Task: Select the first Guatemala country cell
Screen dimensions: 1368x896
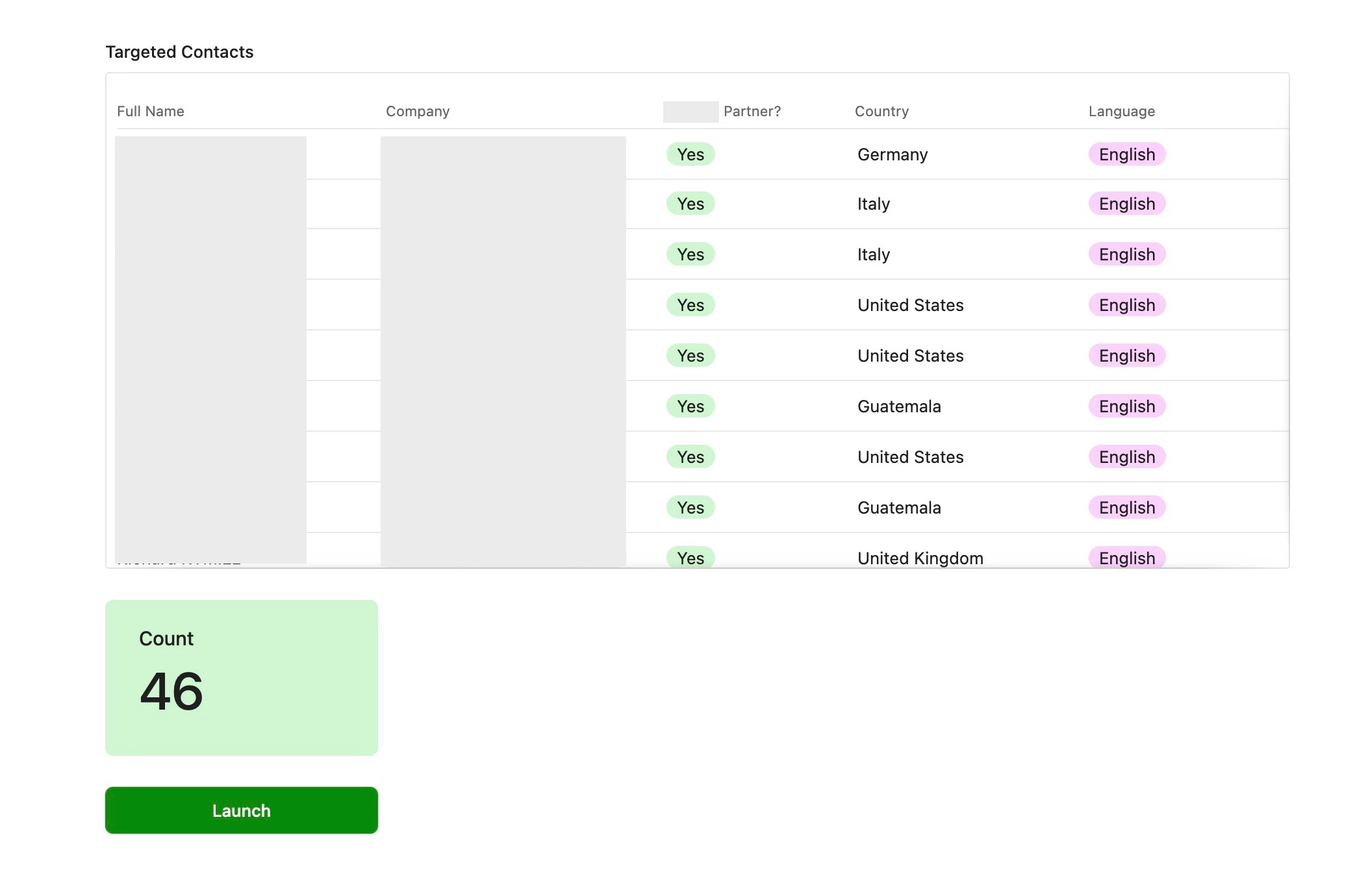Action: 898,406
